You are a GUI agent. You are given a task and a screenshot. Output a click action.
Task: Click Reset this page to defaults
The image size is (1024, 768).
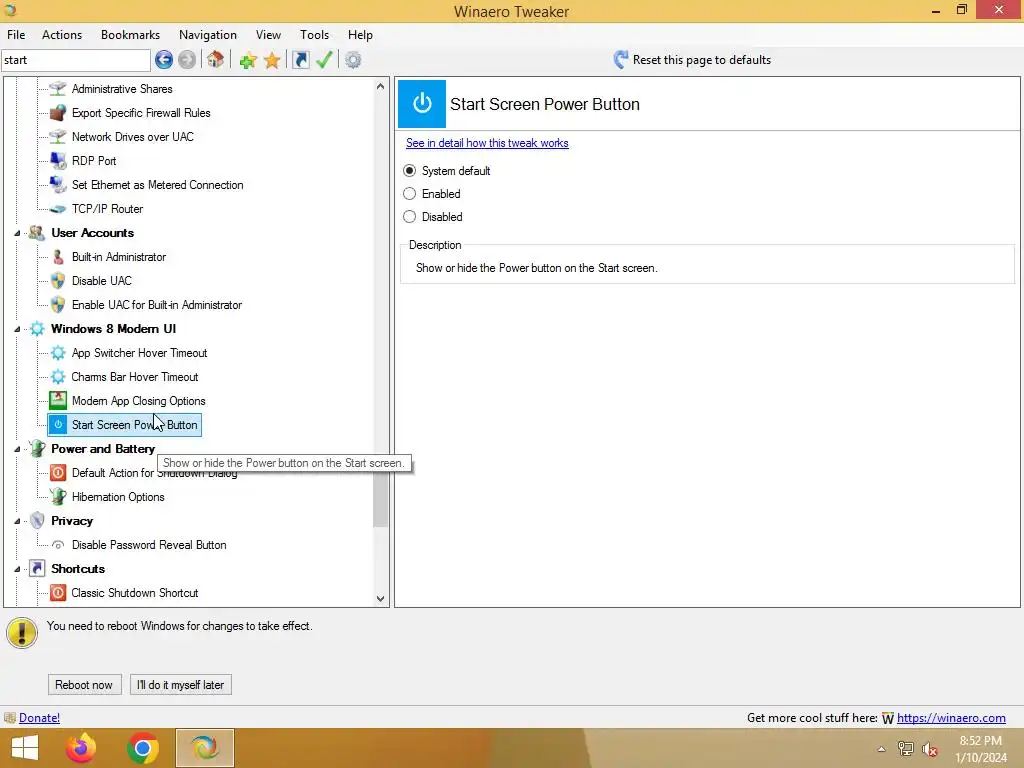(701, 60)
